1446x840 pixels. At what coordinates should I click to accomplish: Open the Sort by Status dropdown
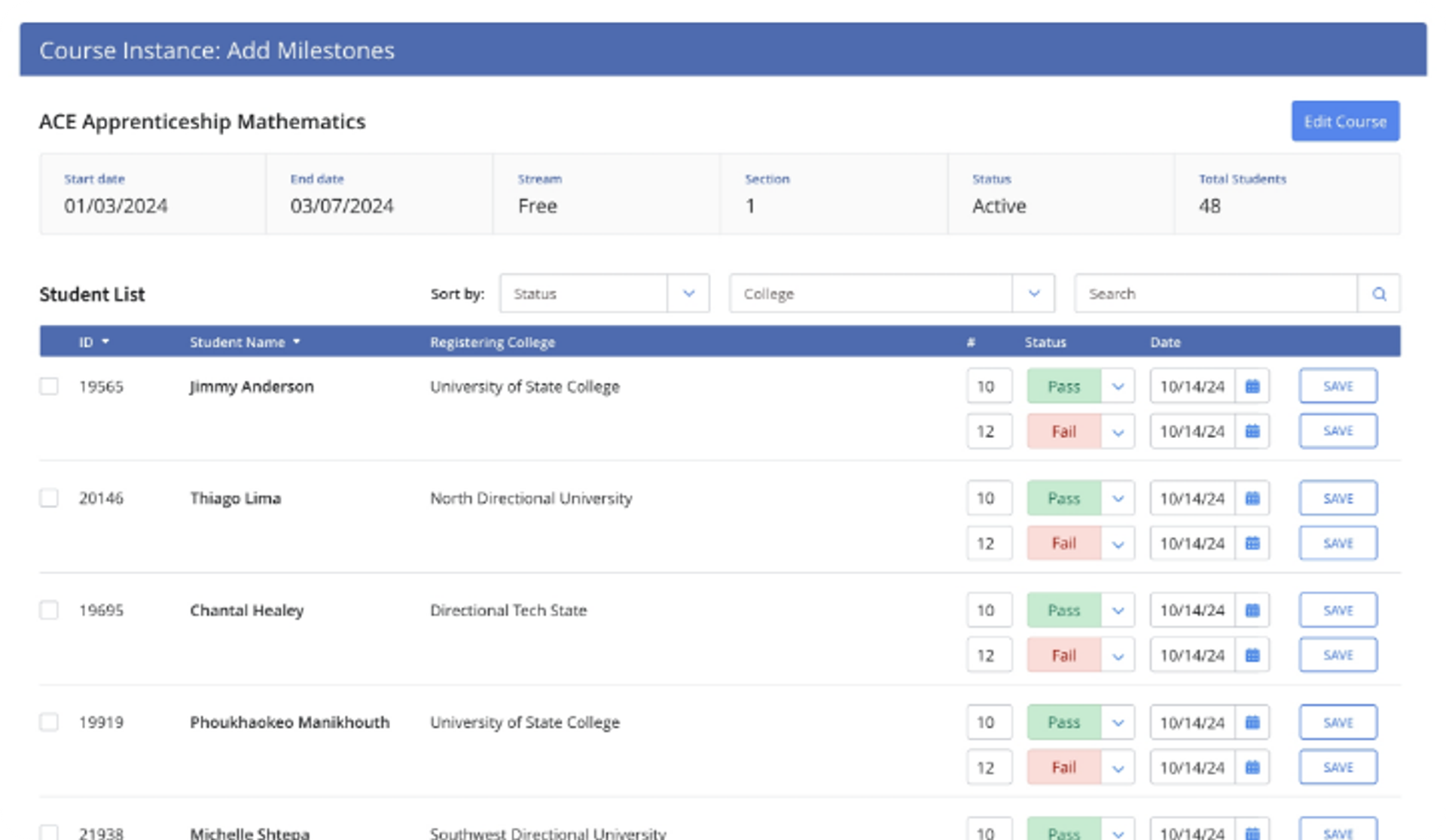[604, 294]
